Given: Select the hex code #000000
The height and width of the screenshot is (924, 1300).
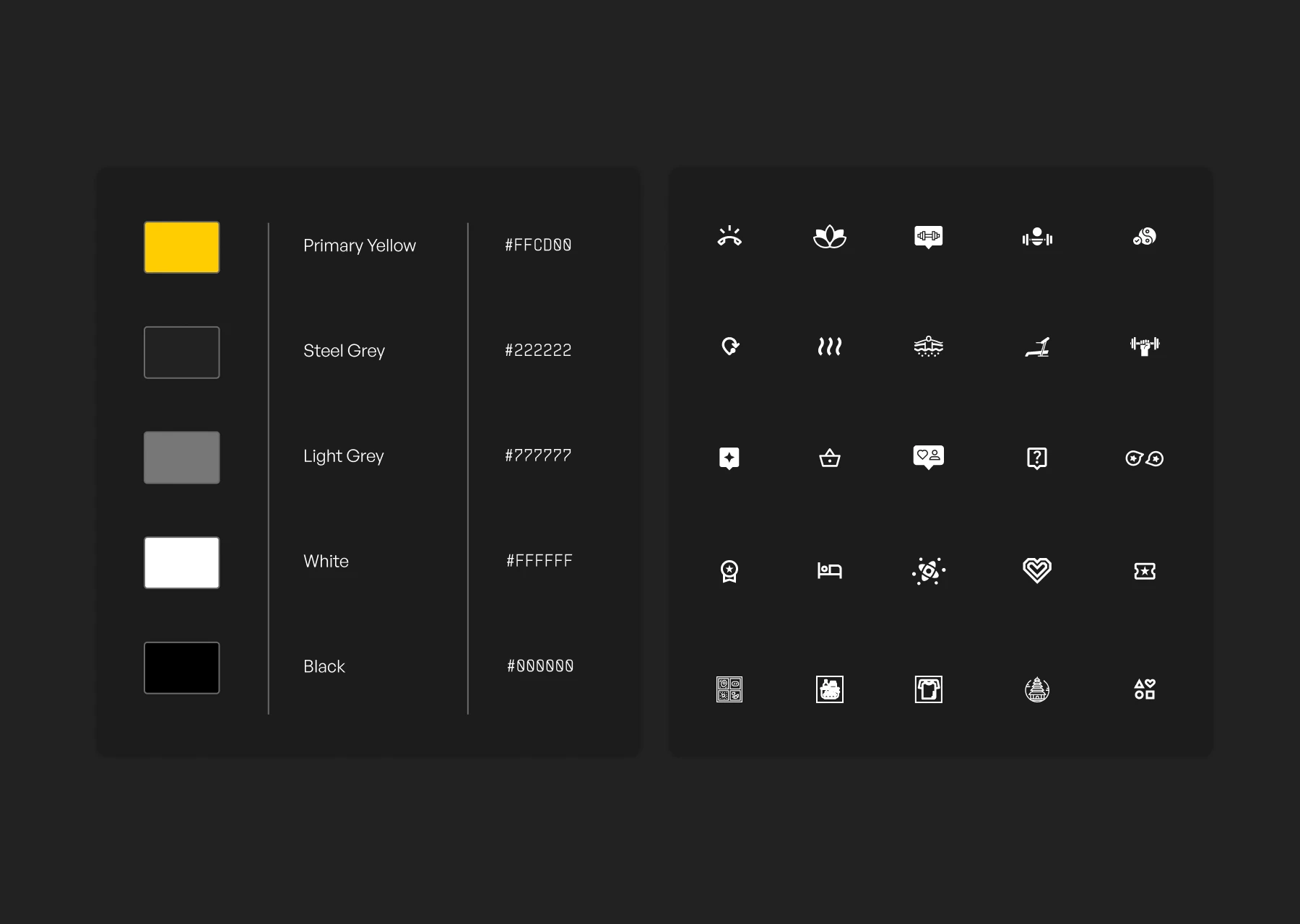Looking at the screenshot, I should pyautogui.click(x=540, y=666).
